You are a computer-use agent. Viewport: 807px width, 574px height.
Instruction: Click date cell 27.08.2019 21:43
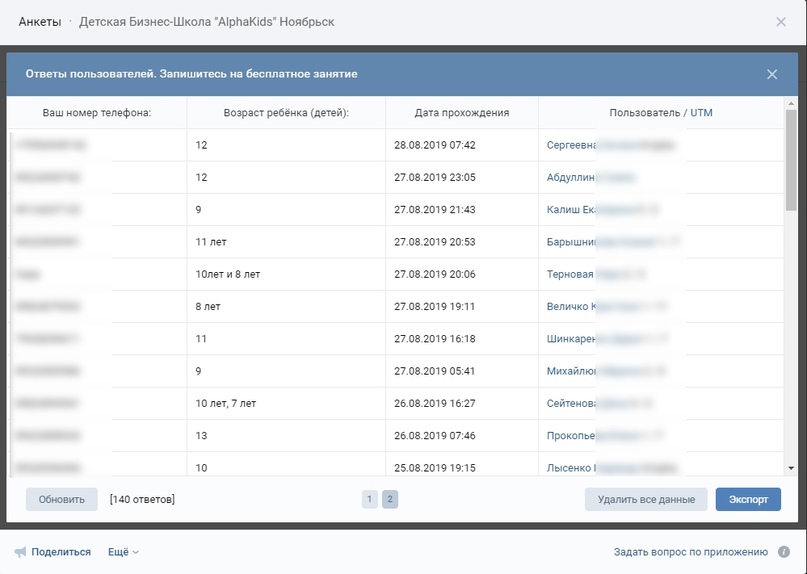pos(435,210)
